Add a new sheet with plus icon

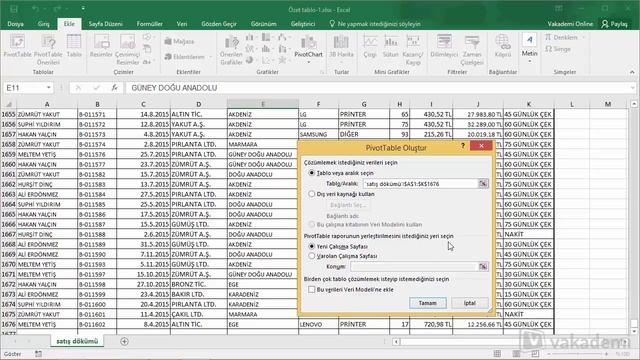point(124,341)
